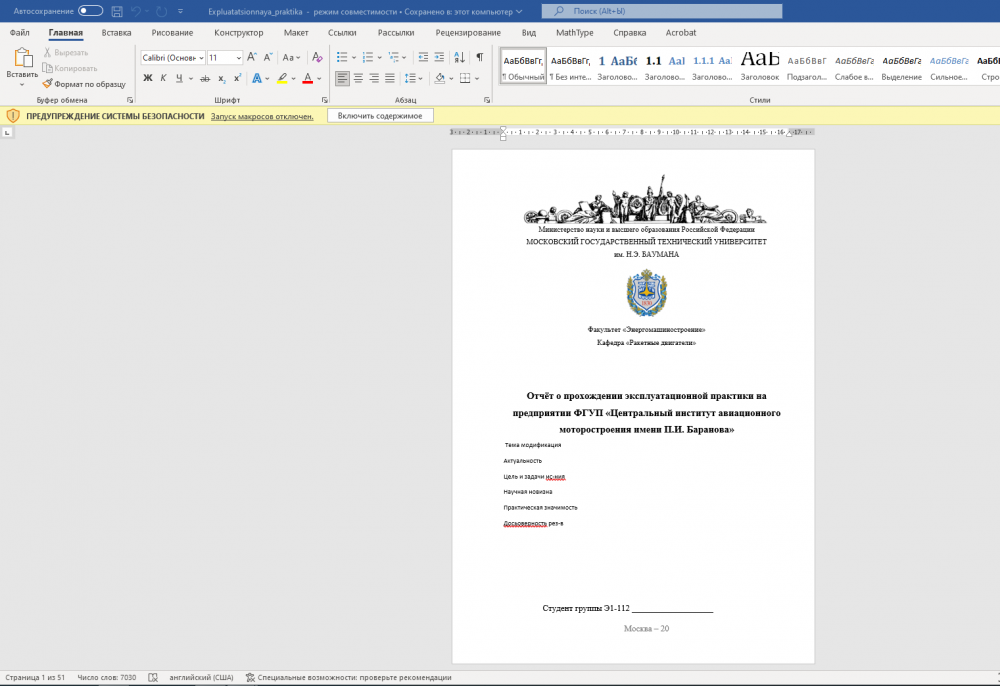This screenshot has width=1000, height=686.
Task: Click the text effects A icon
Action: coord(256,78)
